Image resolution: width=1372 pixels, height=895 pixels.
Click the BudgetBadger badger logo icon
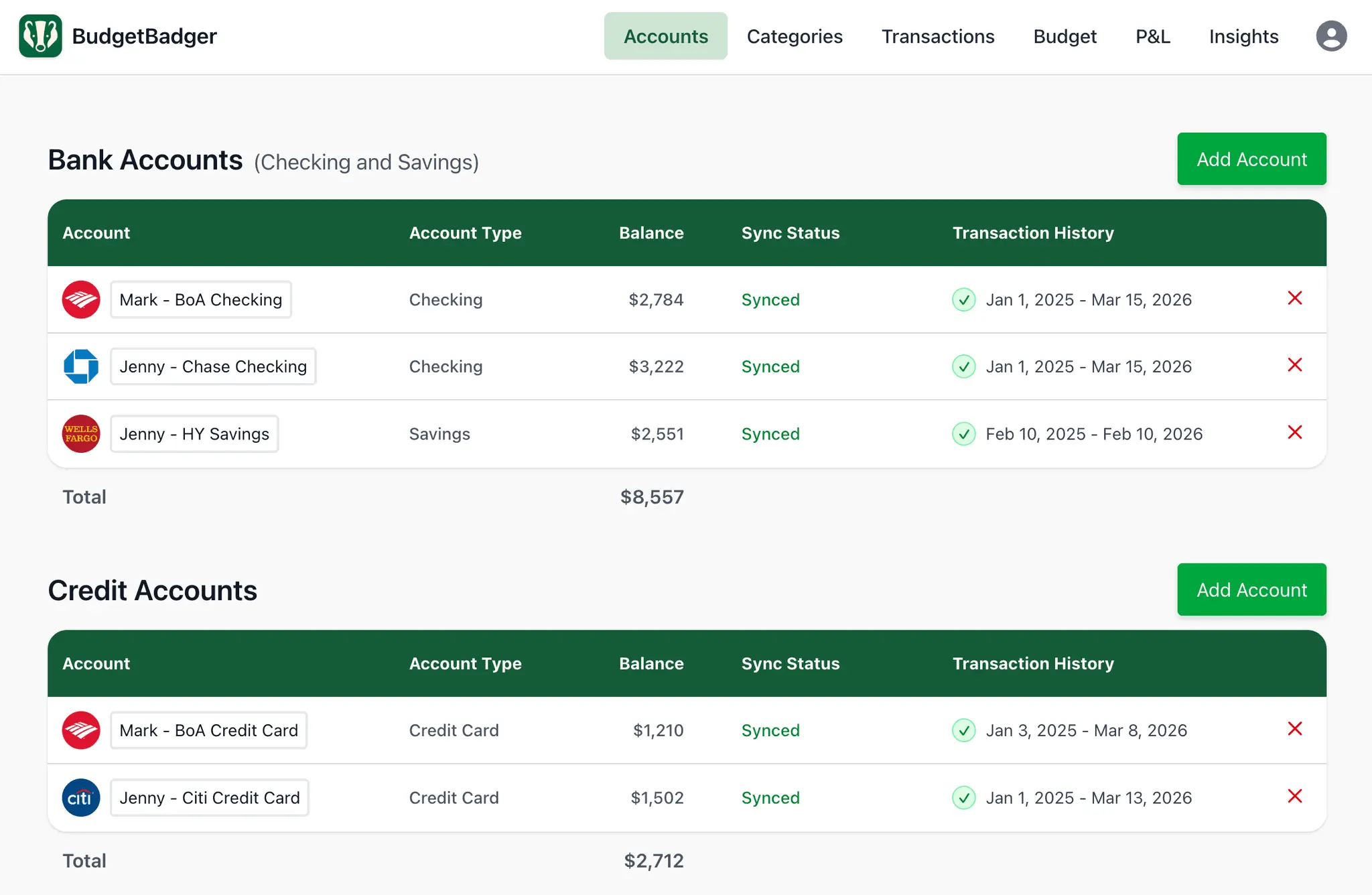pyautogui.click(x=40, y=36)
